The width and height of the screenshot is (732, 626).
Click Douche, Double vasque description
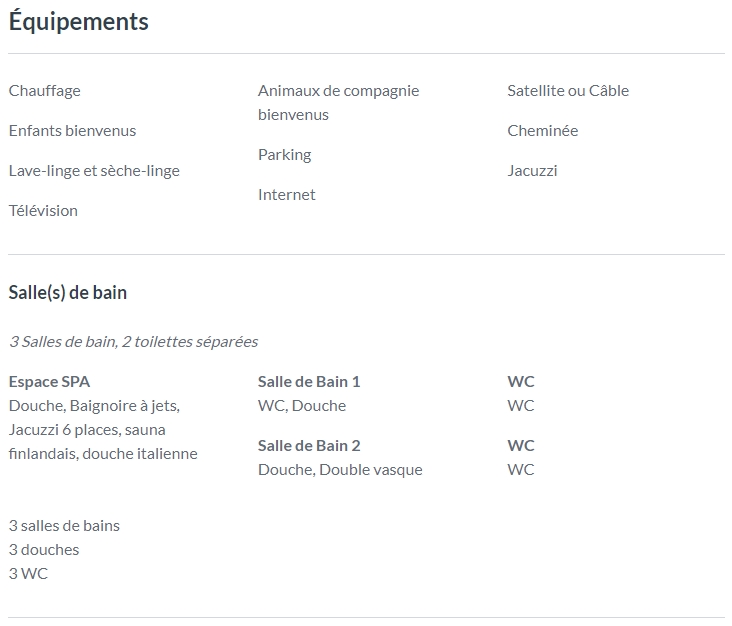340,470
